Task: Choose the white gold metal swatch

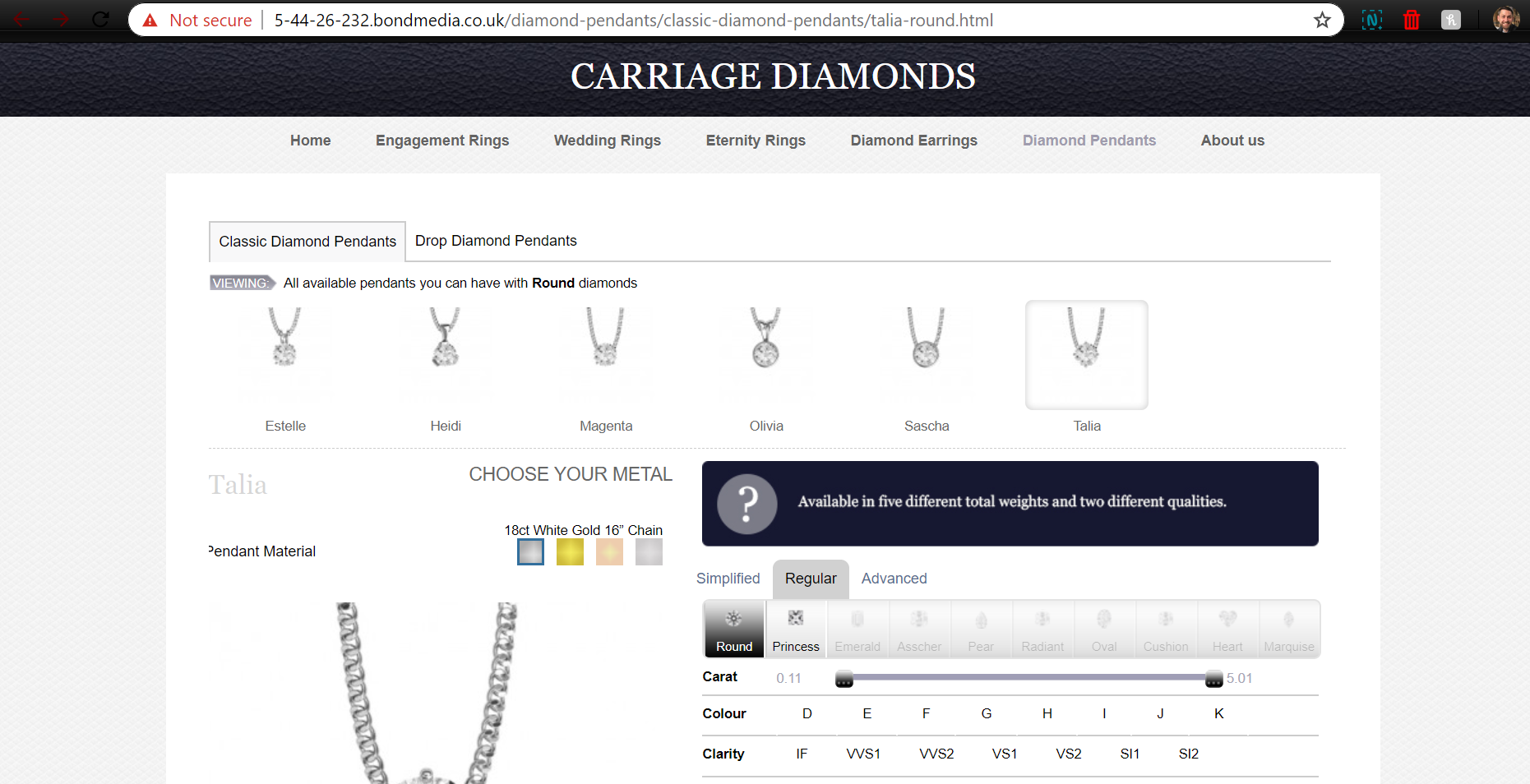Action: pyautogui.click(x=530, y=551)
